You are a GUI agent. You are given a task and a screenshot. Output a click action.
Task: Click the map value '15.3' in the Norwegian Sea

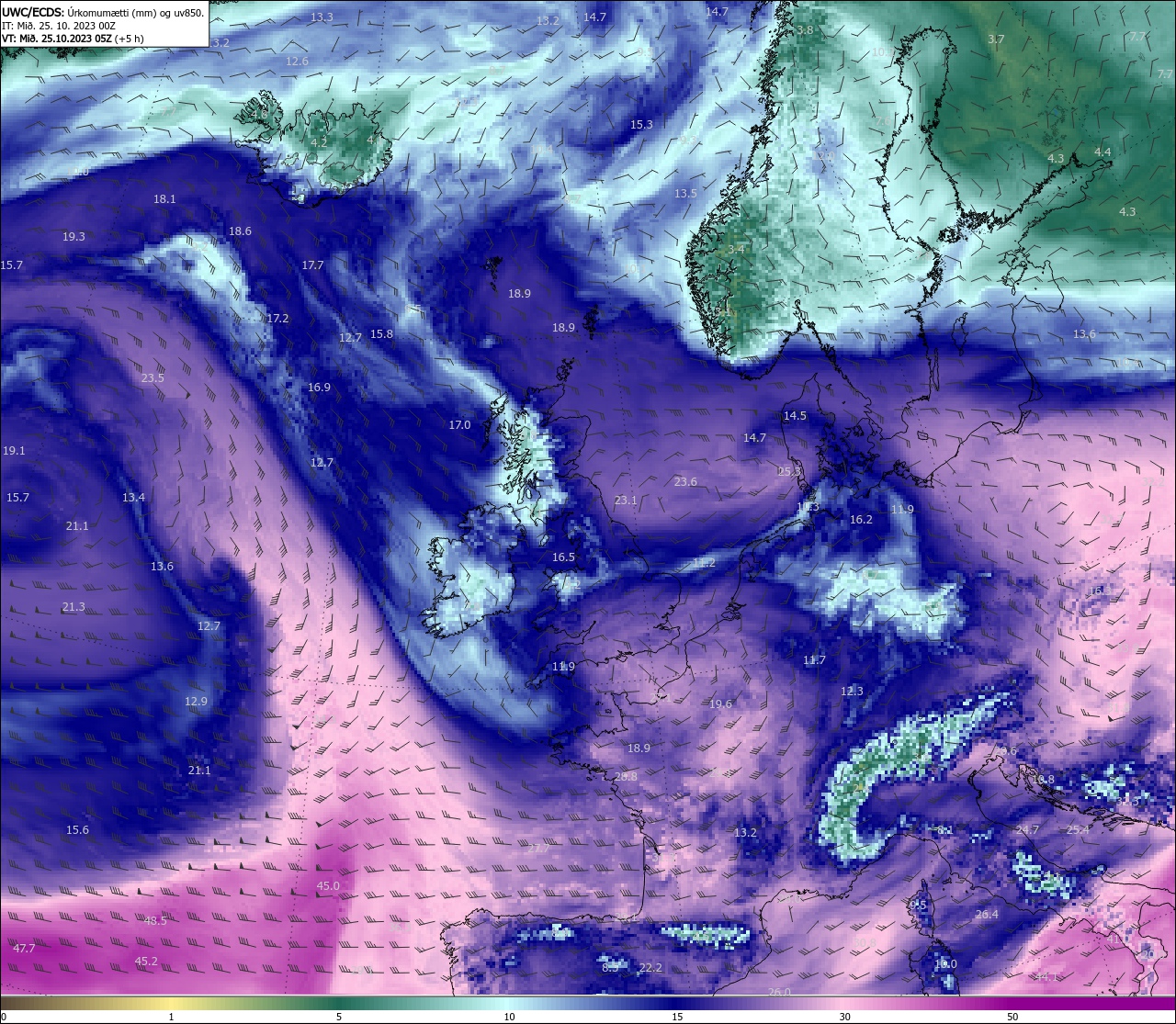click(641, 125)
